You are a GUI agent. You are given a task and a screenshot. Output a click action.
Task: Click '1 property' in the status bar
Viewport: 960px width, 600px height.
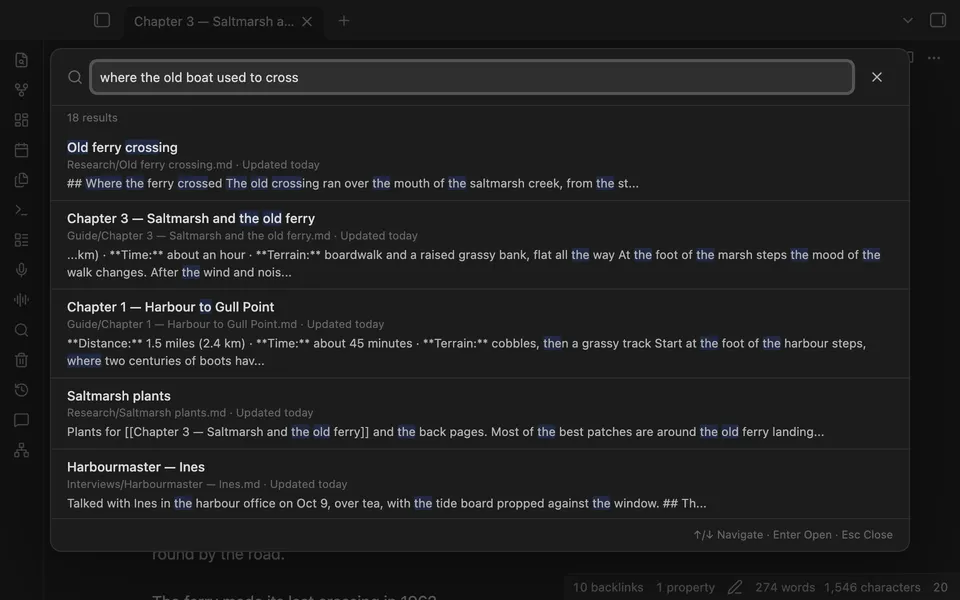686,587
